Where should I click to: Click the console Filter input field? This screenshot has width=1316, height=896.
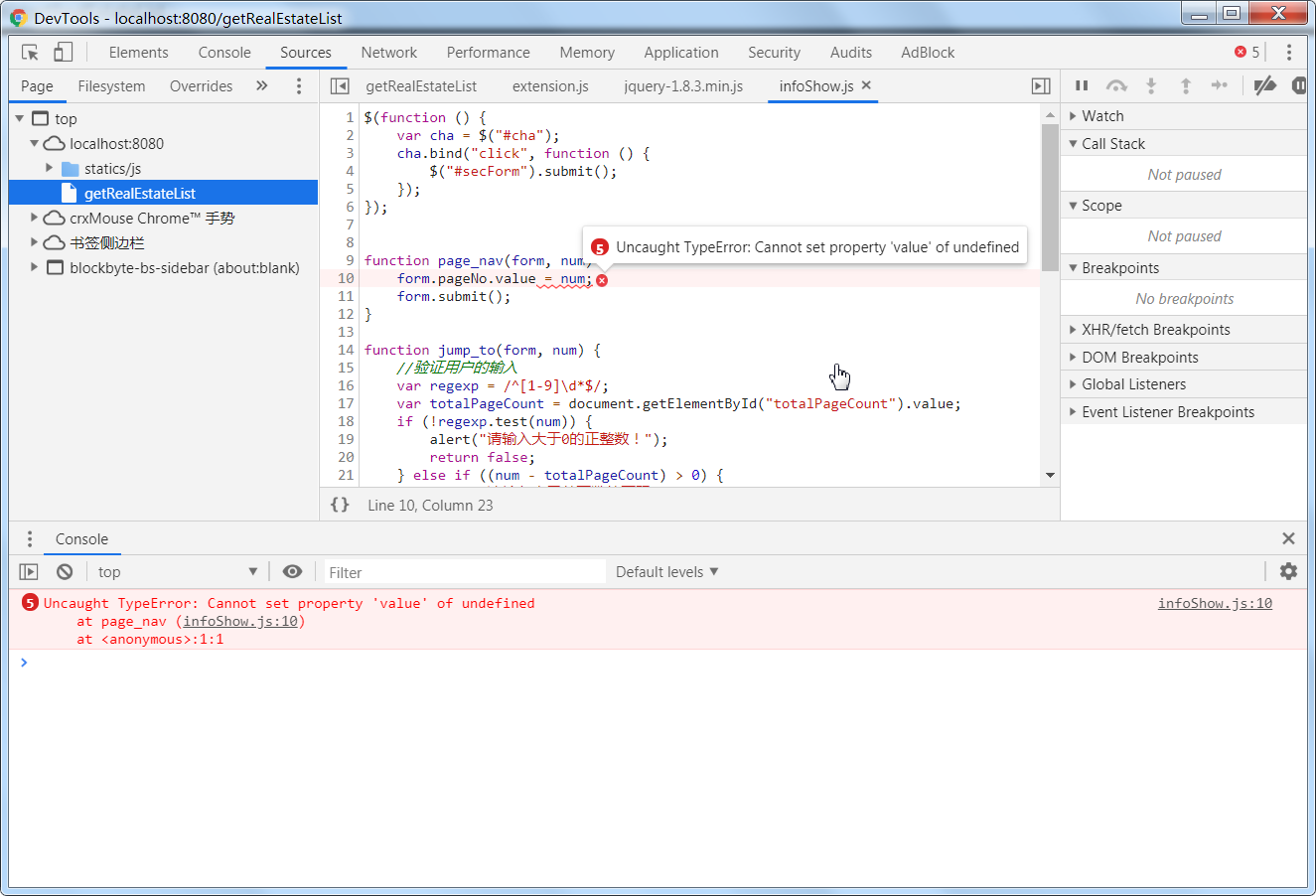click(465, 572)
